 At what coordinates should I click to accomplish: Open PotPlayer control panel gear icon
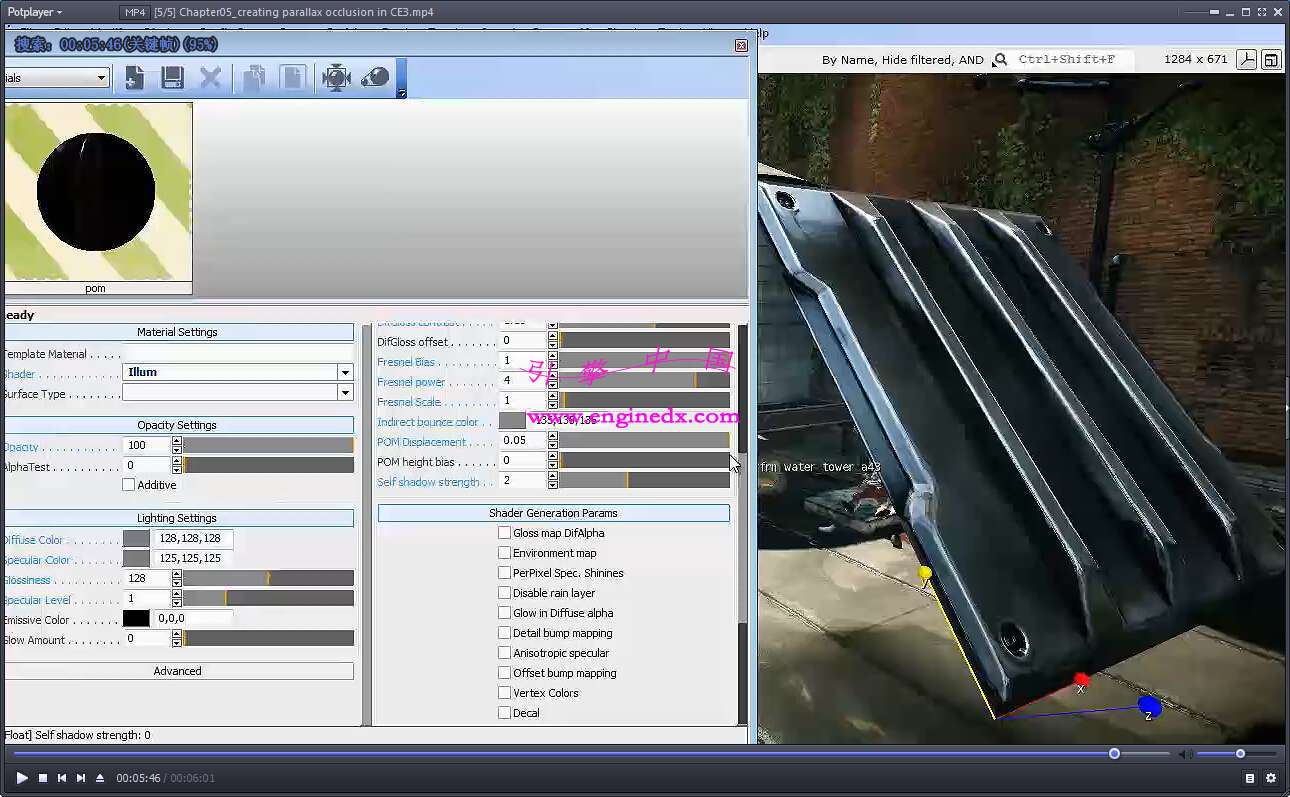(x=1271, y=778)
